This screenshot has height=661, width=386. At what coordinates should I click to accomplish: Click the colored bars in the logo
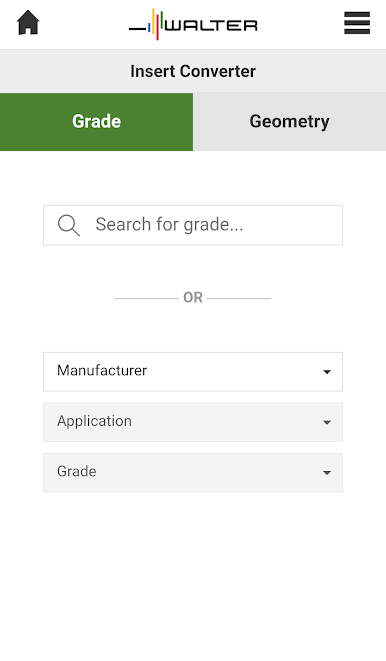click(x=156, y=24)
